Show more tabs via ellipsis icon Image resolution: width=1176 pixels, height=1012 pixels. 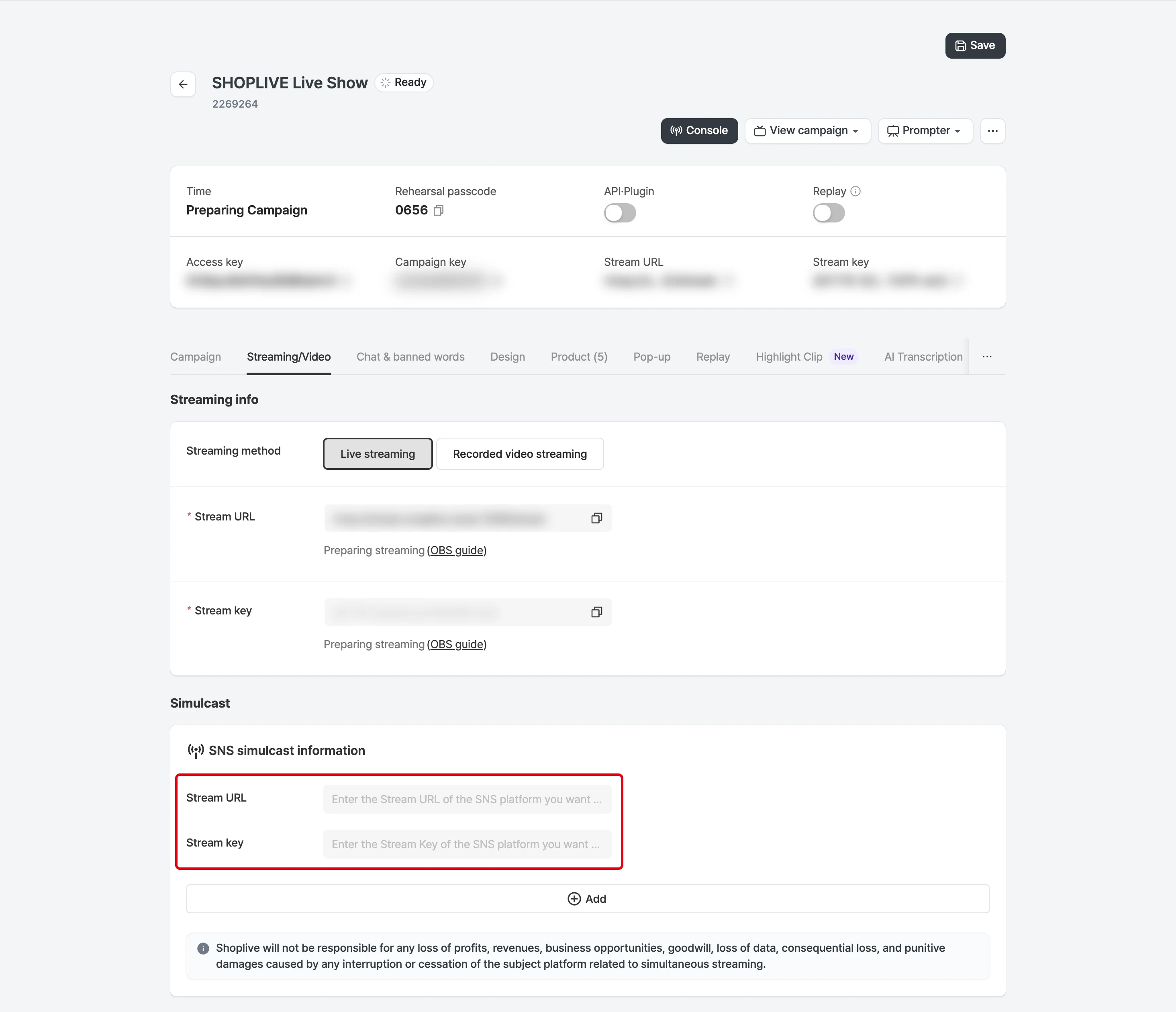point(987,357)
